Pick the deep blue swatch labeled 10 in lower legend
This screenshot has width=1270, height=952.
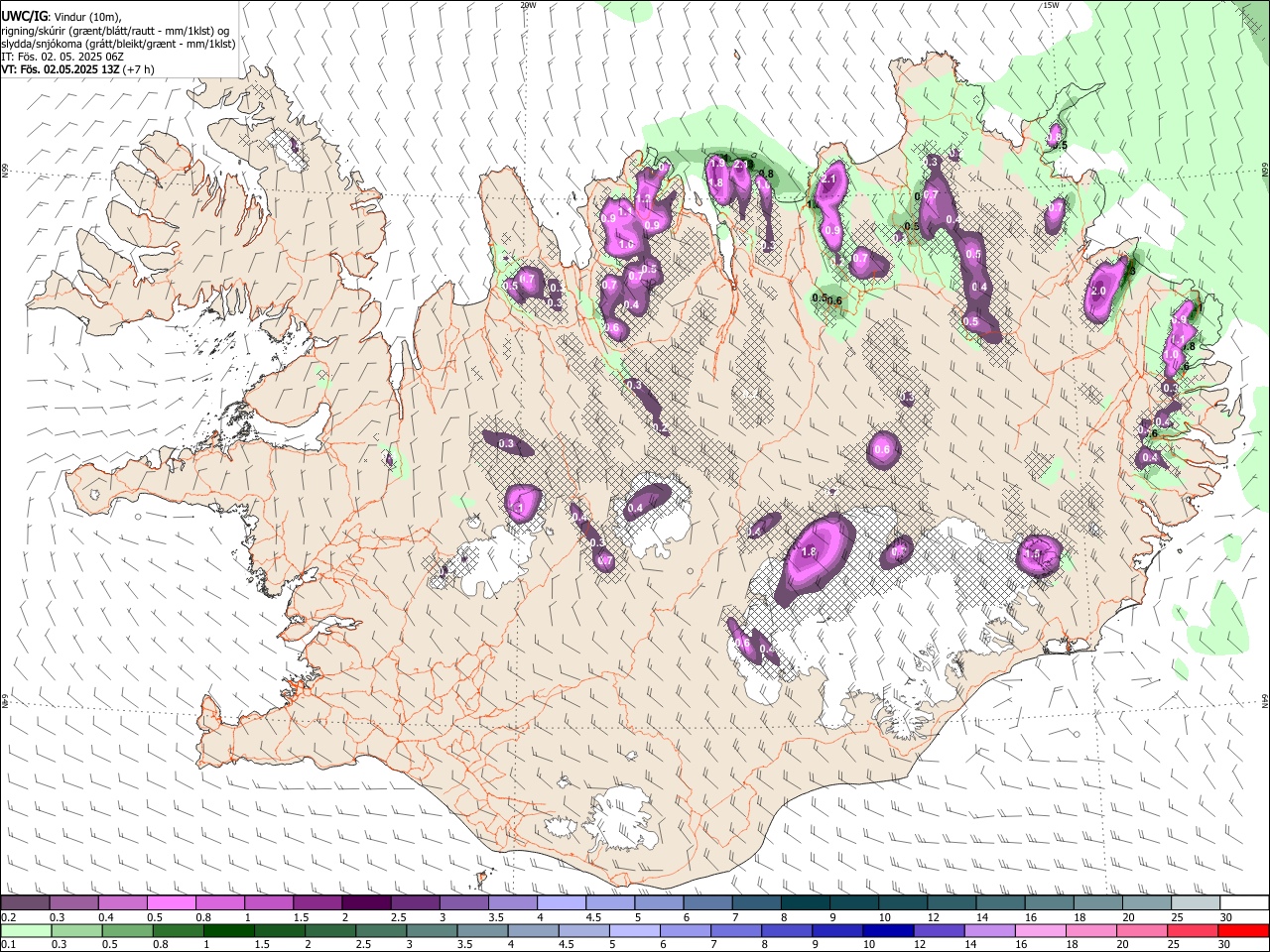click(x=888, y=930)
